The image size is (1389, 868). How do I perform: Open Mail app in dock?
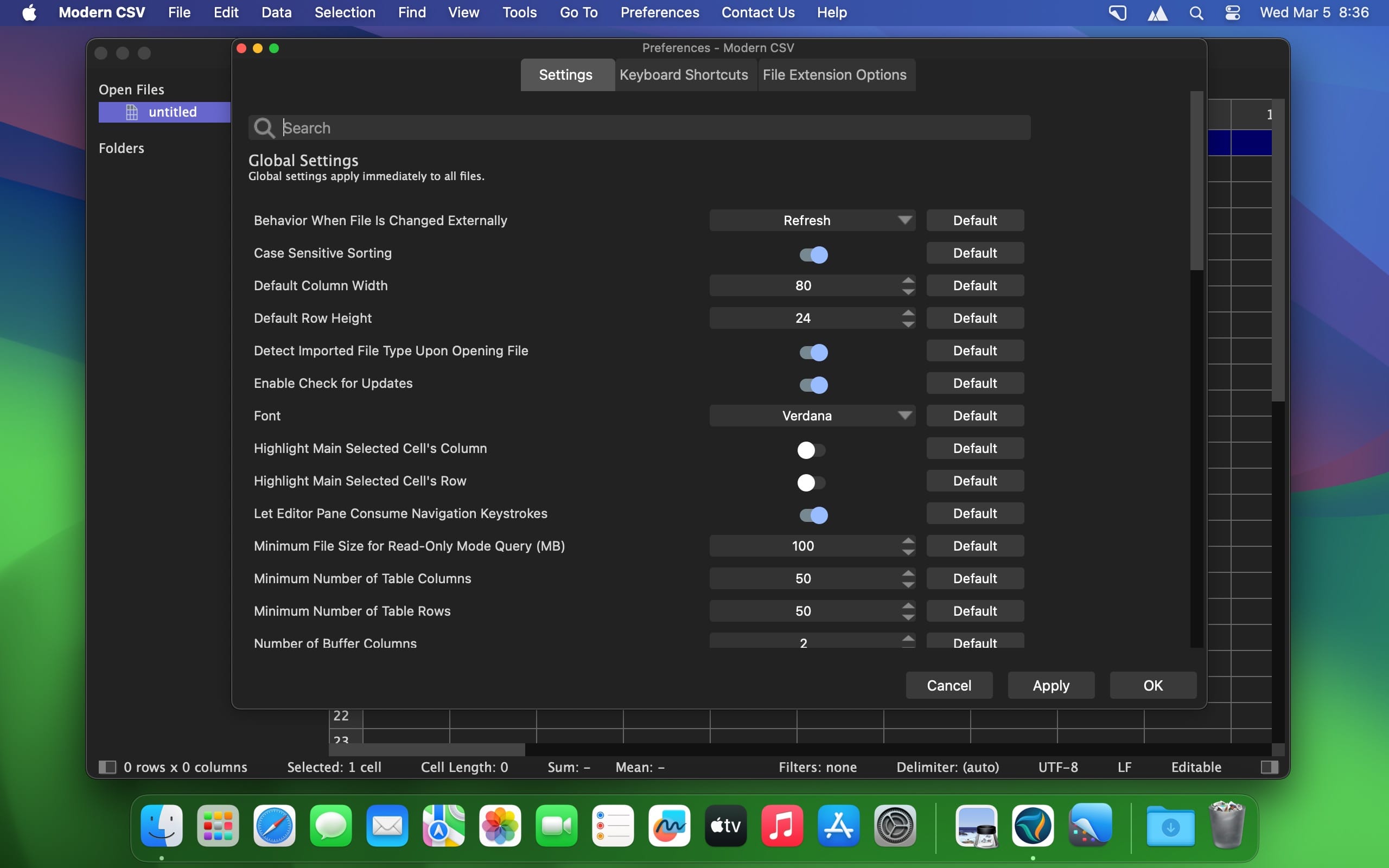pos(387,826)
